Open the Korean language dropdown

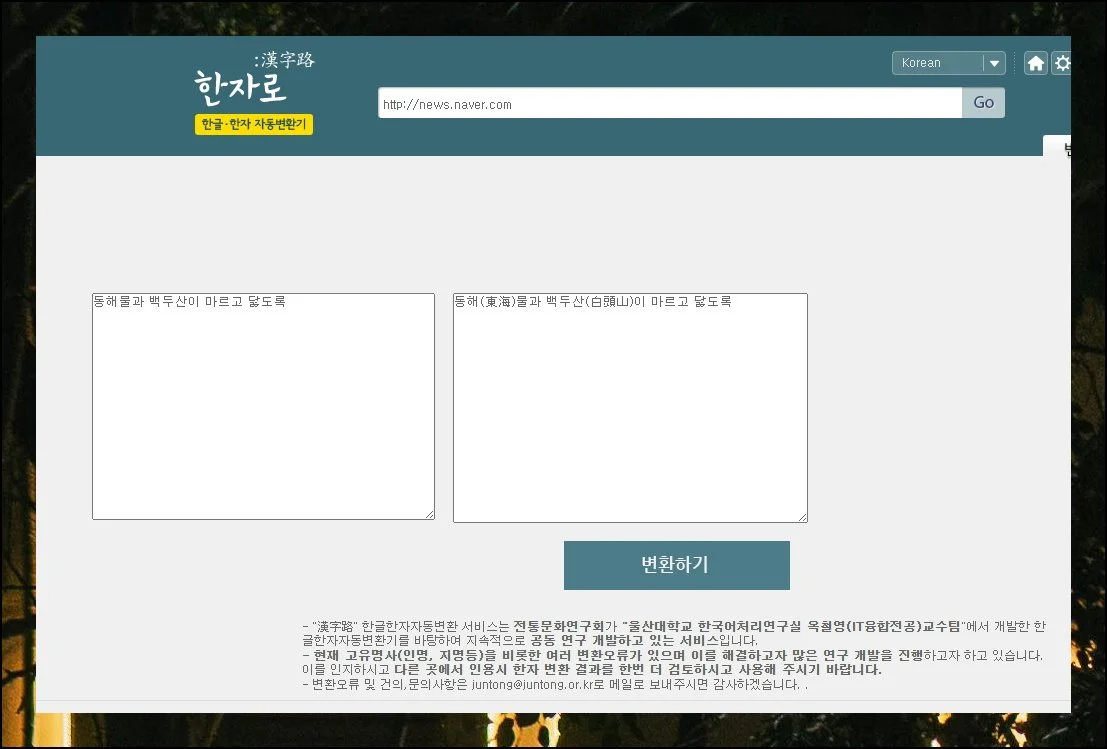(x=938, y=63)
